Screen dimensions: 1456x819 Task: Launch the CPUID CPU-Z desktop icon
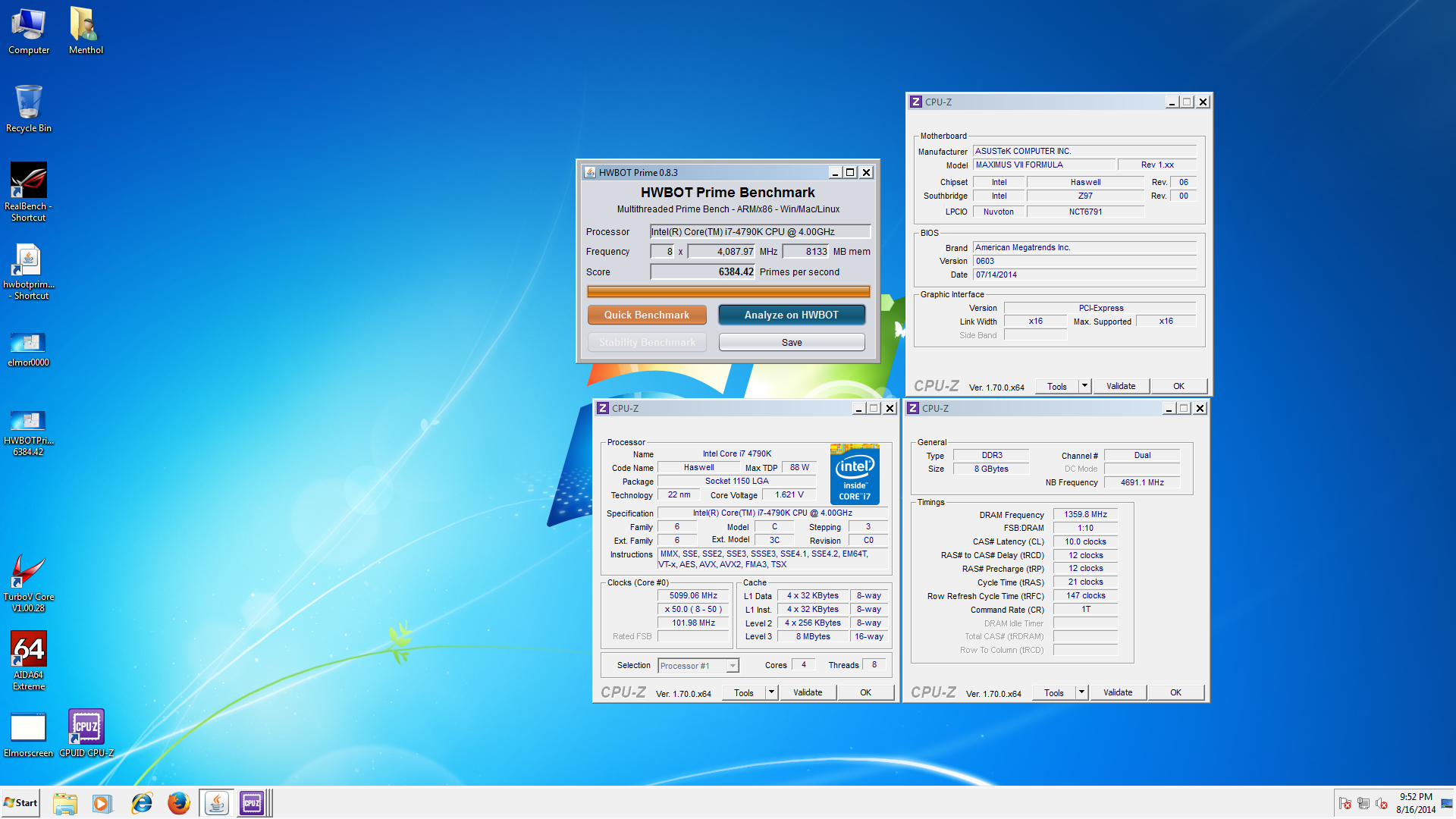point(86,733)
